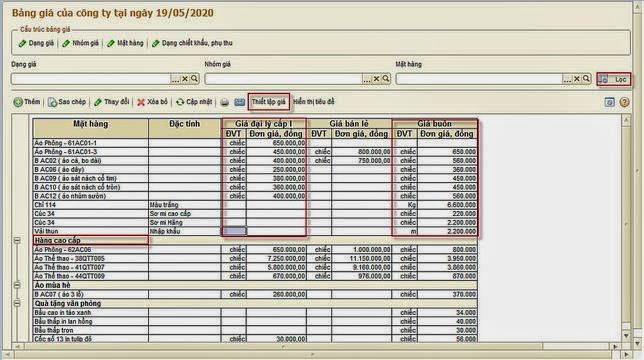Click the Nhóm giá magnifier search icon
The image size is (644, 360).
point(386,79)
